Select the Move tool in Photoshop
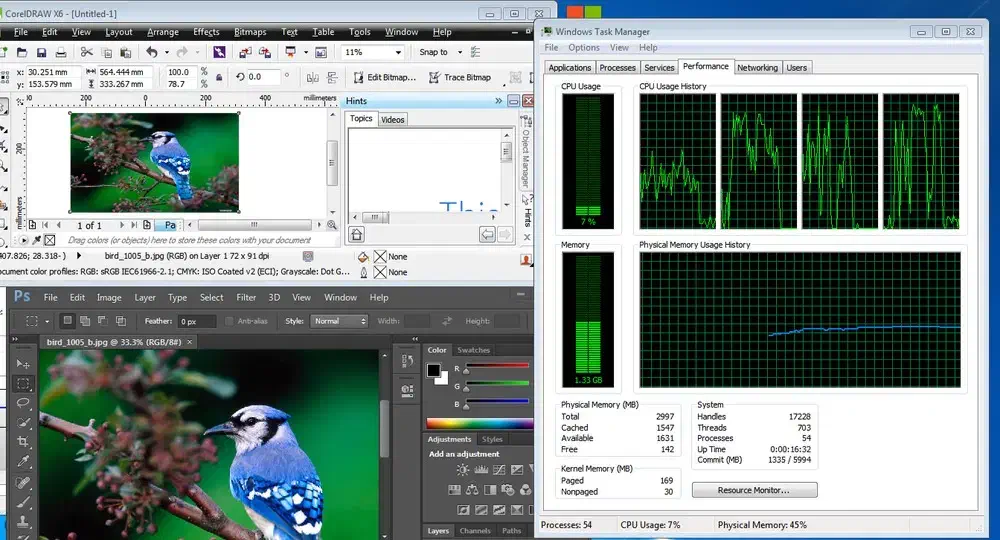This screenshot has height=540, width=1000. [23, 366]
